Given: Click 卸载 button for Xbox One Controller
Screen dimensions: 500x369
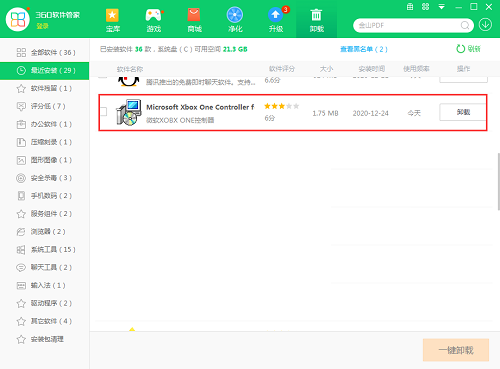Looking at the screenshot, I should [463, 112].
